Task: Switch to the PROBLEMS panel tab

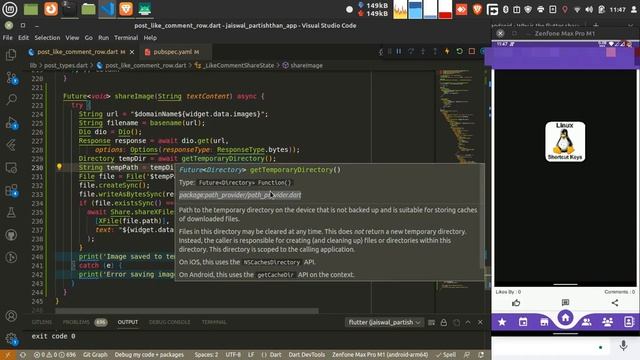Action: pyautogui.click(x=76, y=322)
